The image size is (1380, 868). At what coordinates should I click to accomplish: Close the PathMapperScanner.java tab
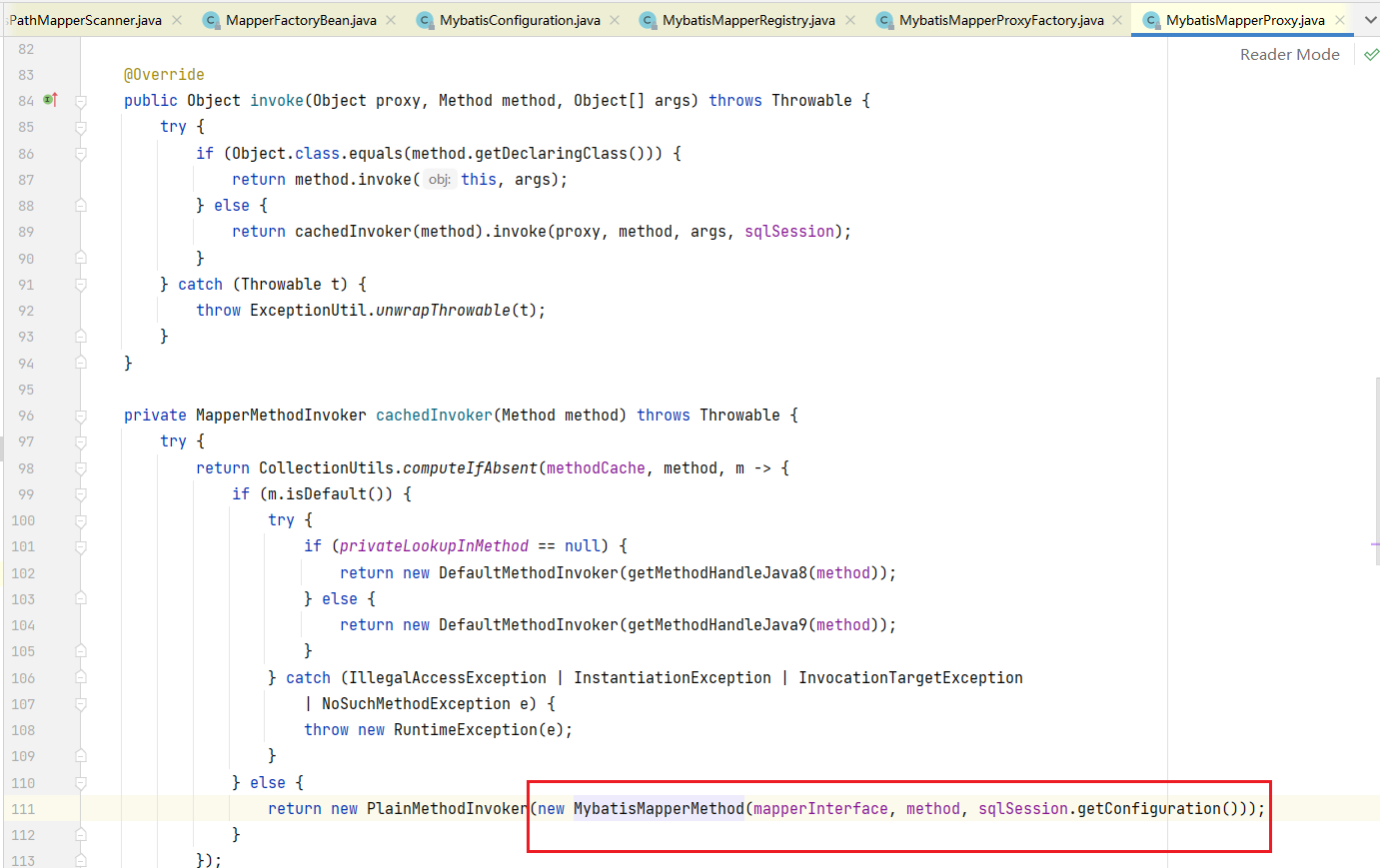177,20
